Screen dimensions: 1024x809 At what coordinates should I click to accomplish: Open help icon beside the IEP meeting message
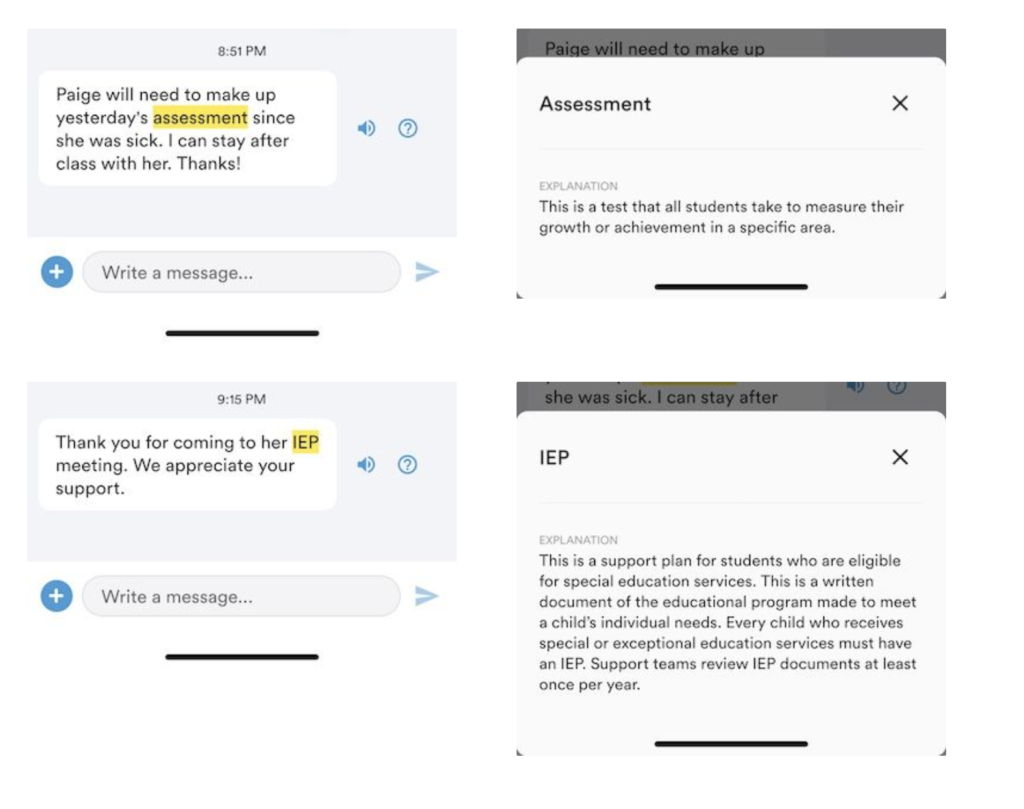pyautogui.click(x=407, y=464)
